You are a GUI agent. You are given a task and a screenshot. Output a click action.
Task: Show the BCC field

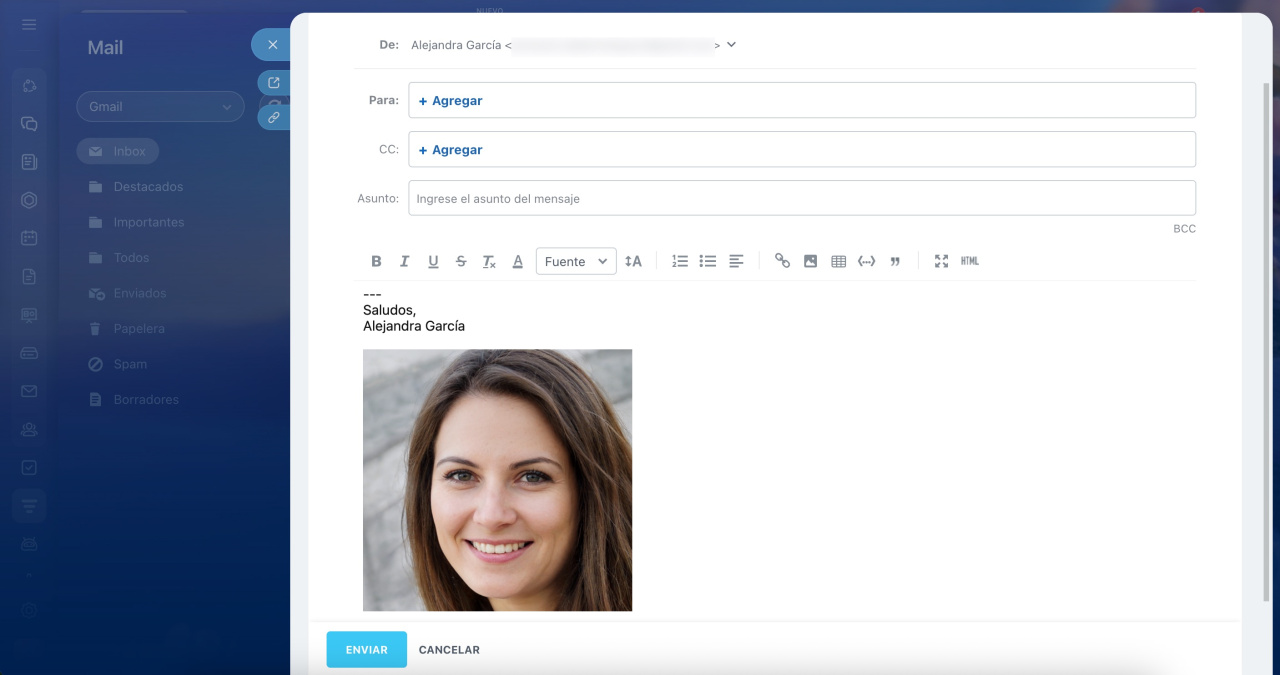pos(1184,229)
